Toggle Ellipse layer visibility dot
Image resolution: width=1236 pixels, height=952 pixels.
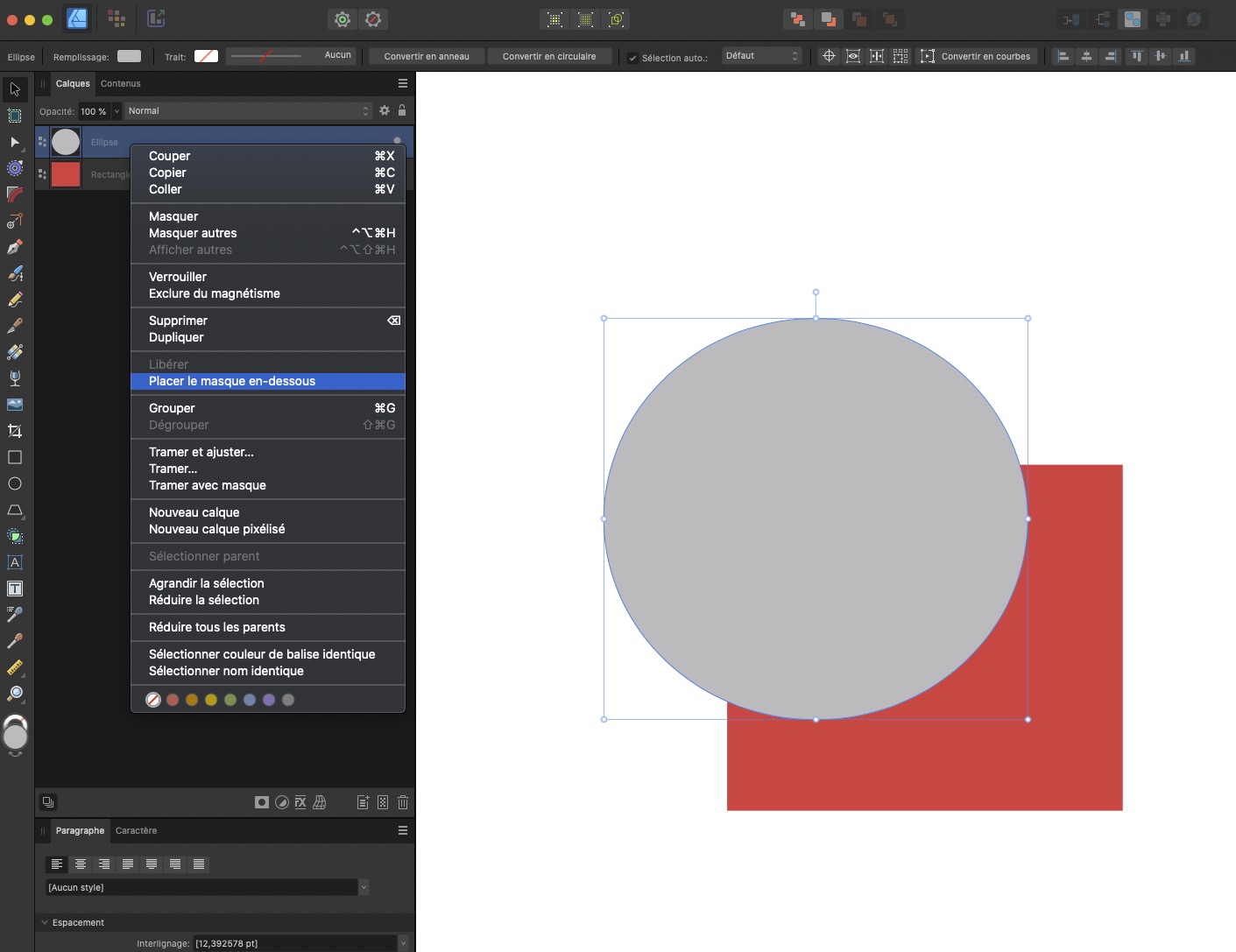pos(397,141)
